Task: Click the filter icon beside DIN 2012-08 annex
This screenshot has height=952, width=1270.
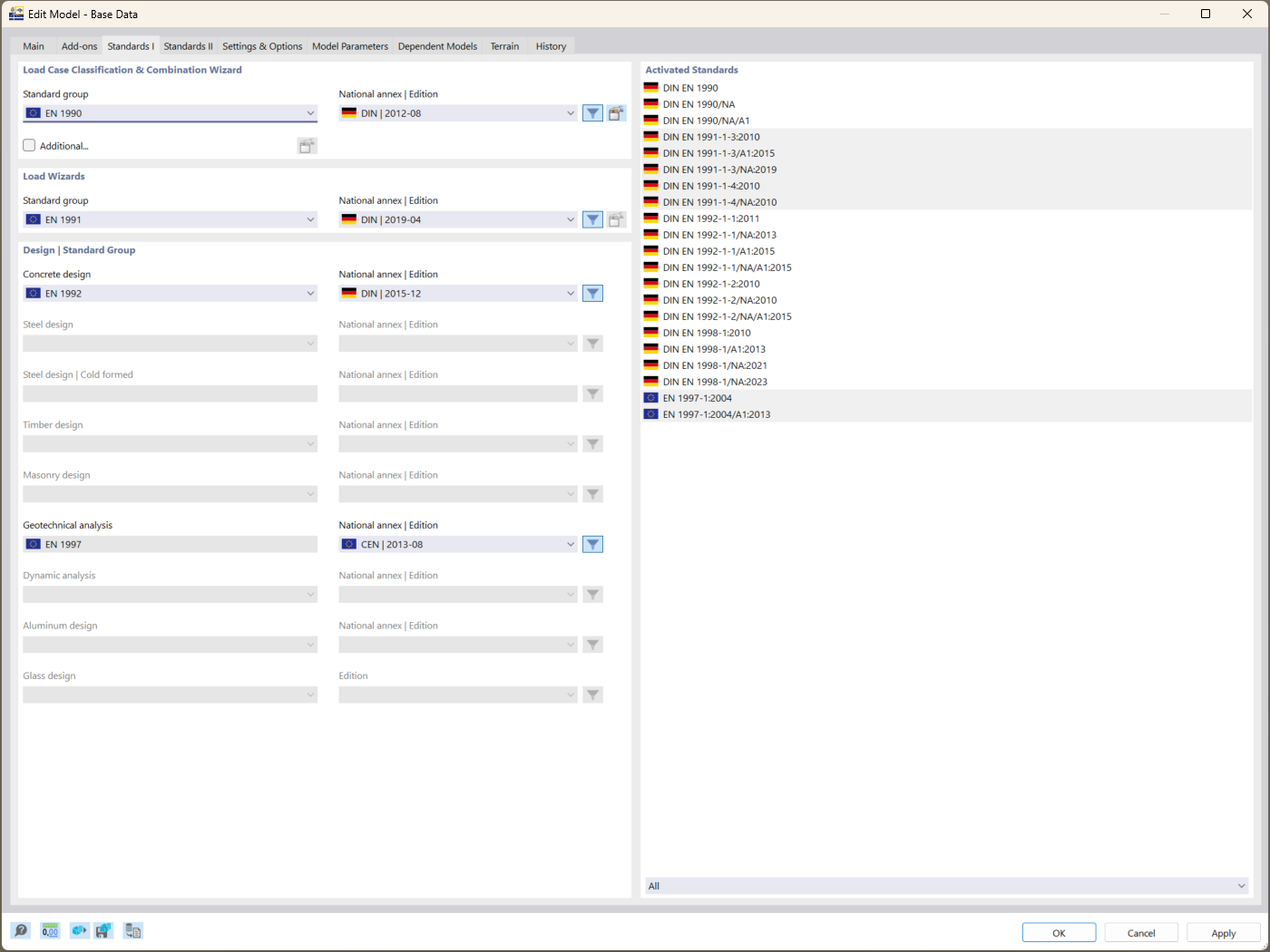Action: 592,112
